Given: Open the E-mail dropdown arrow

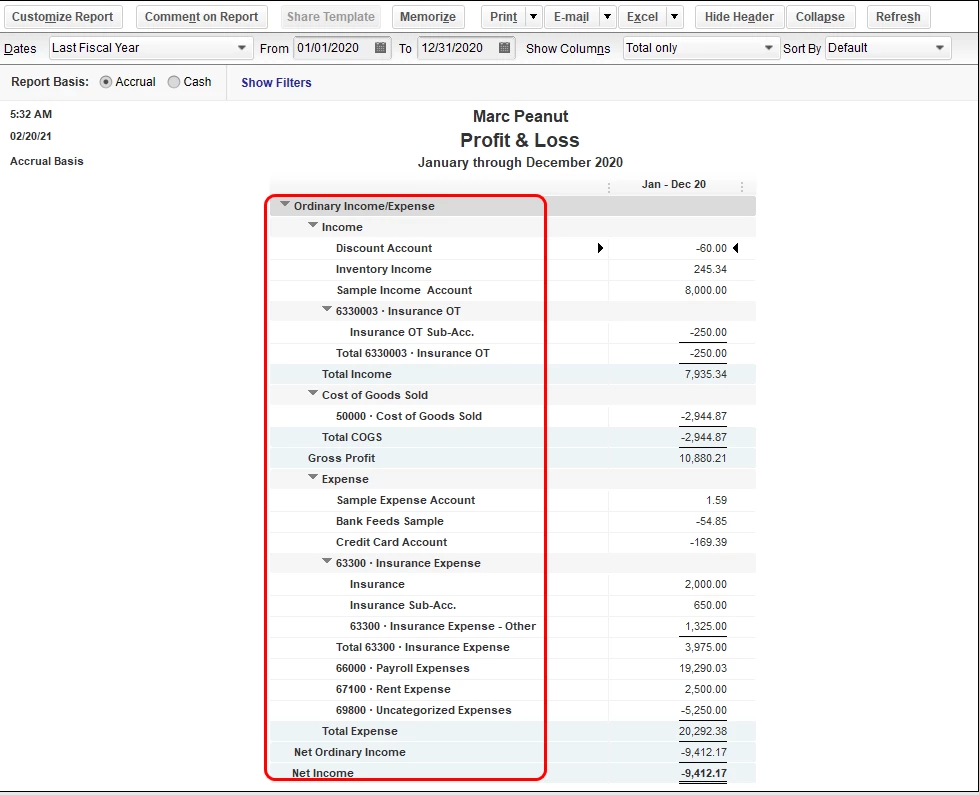Looking at the screenshot, I should tap(607, 17).
